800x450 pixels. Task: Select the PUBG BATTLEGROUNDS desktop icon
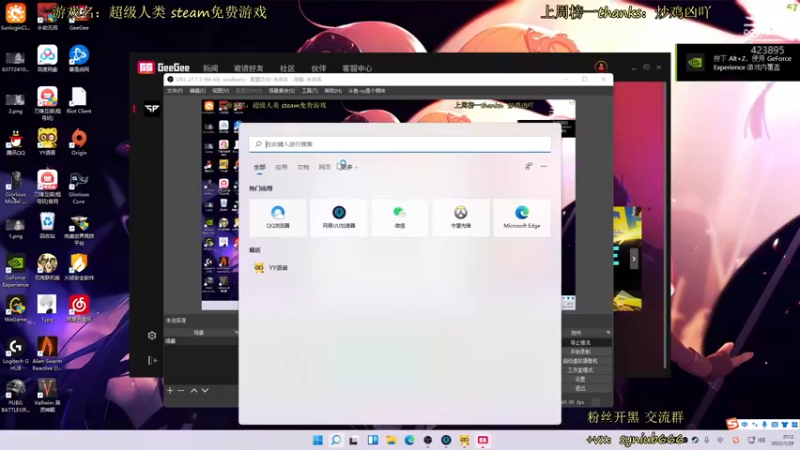coord(15,395)
